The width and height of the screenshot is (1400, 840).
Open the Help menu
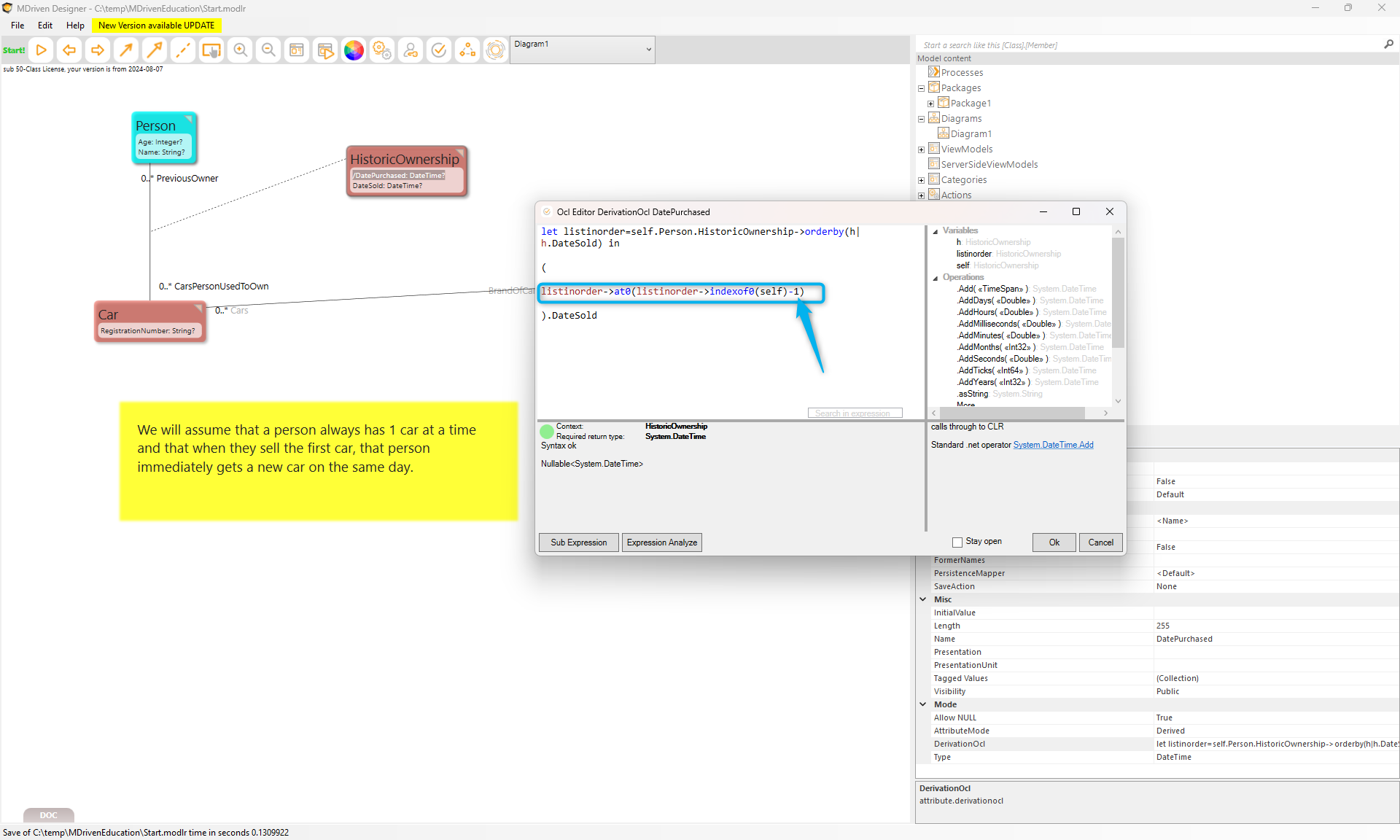75,26
